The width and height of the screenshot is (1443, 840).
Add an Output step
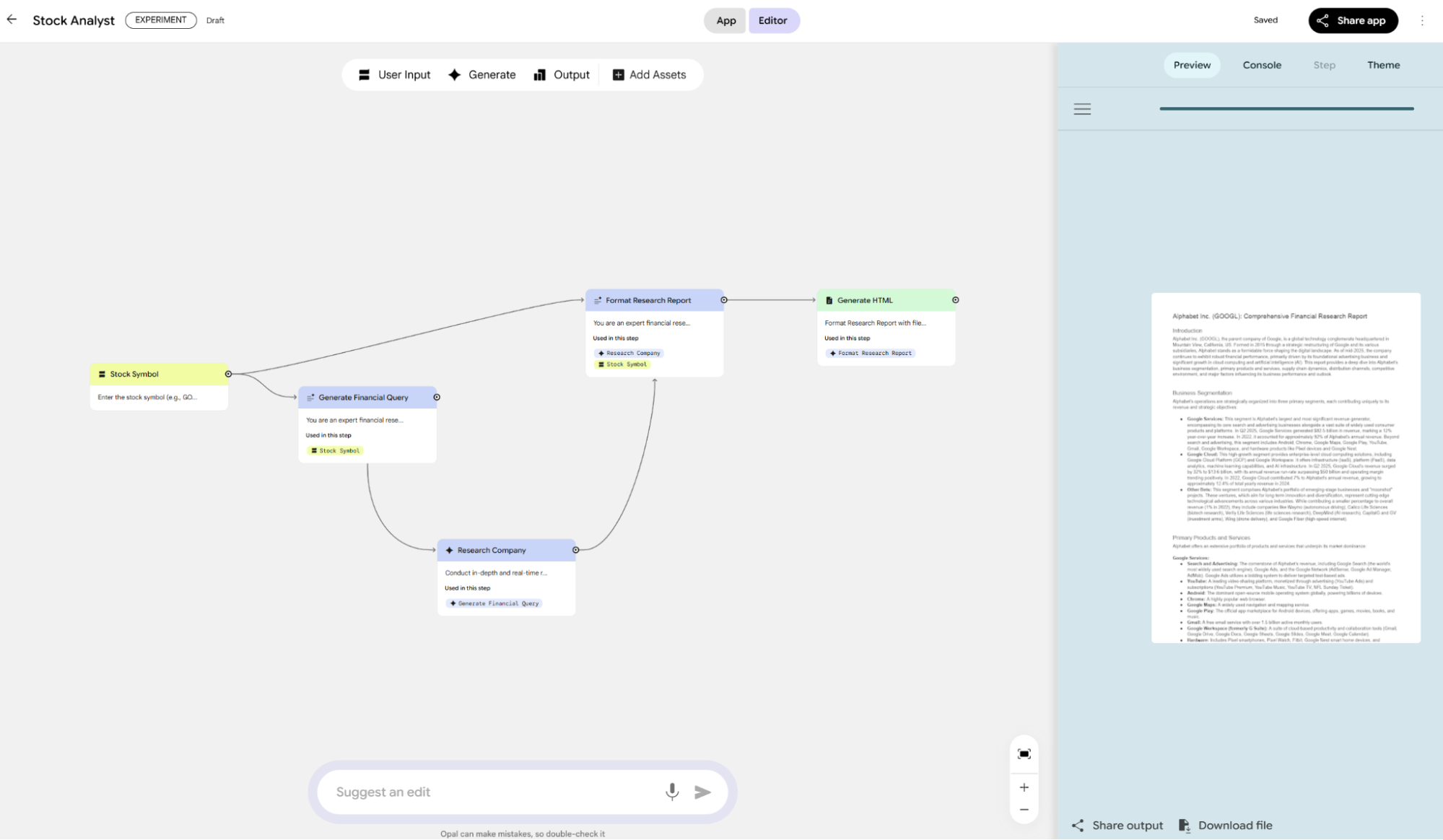562,74
